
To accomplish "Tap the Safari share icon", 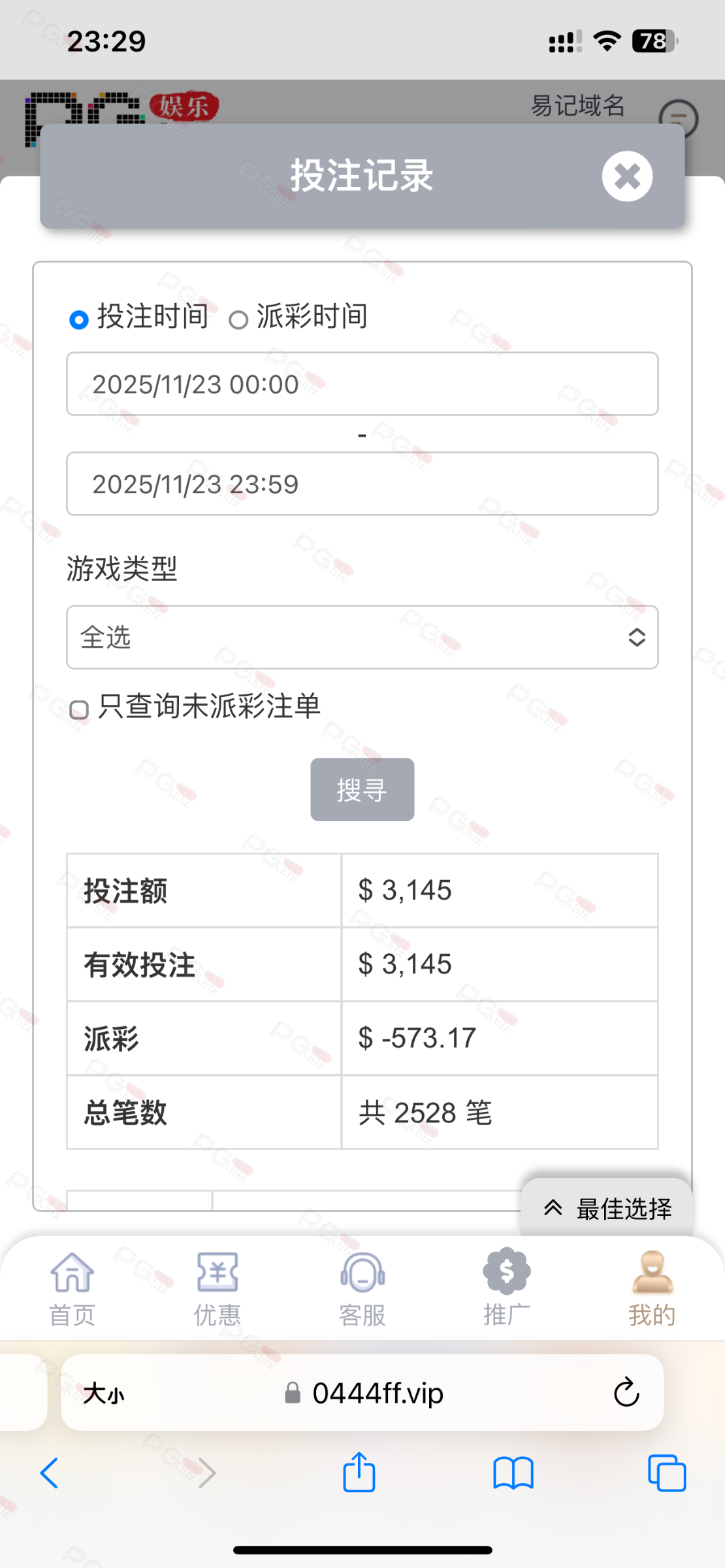I will (359, 1472).
